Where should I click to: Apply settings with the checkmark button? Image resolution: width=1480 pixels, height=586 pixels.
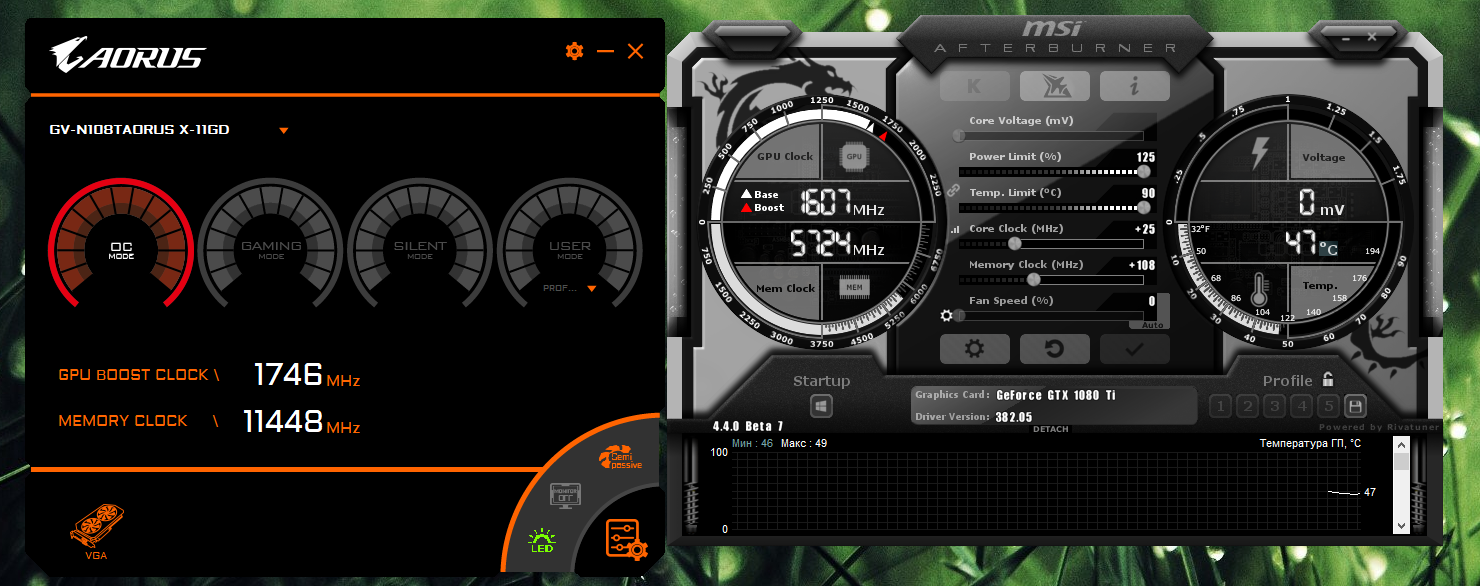[x=1135, y=349]
